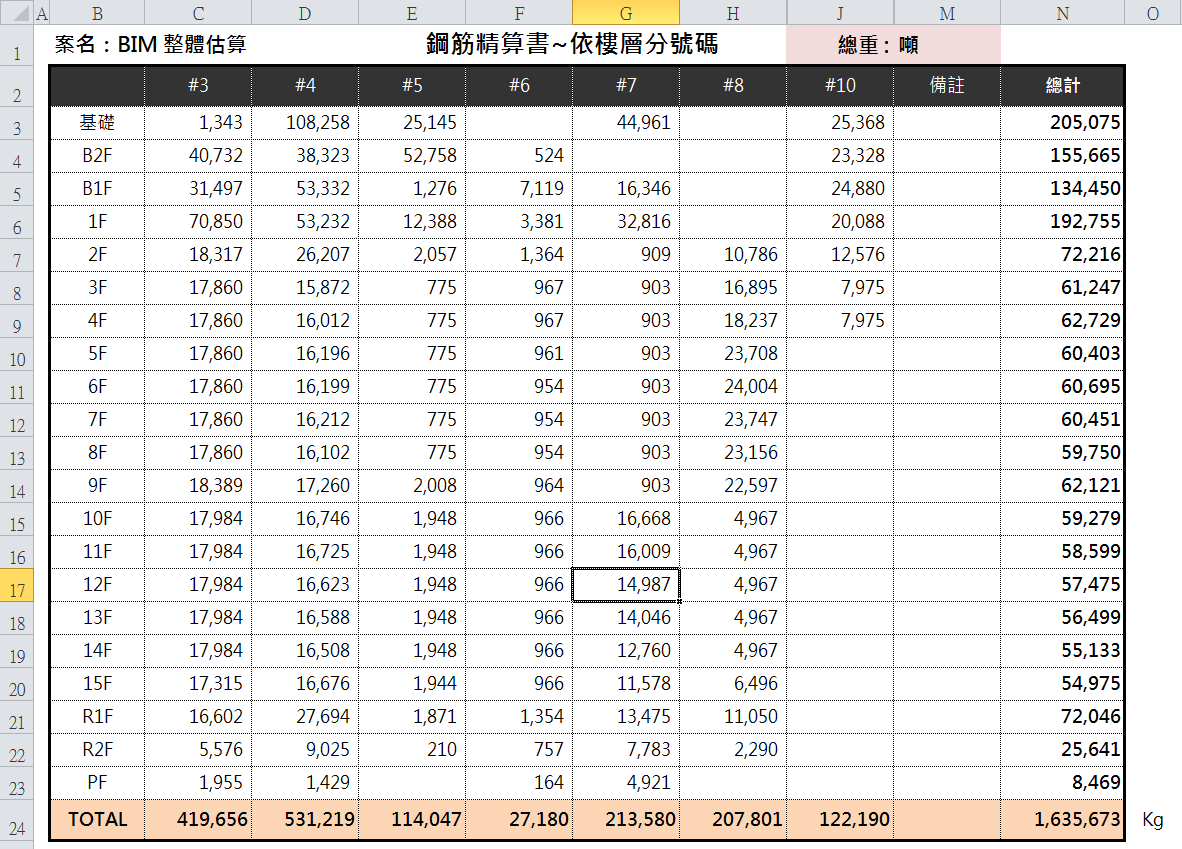This screenshot has width=1182, height=849.
Task: Click the Select All corner button
Action: tap(16, 13)
